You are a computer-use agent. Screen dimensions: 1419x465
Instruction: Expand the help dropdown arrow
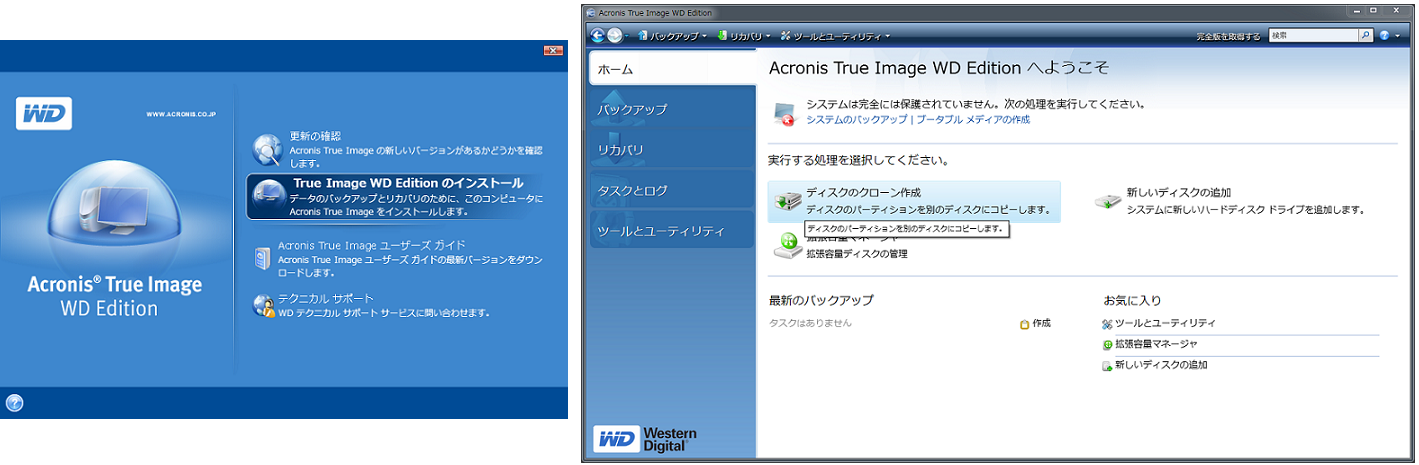[x=1398, y=36]
